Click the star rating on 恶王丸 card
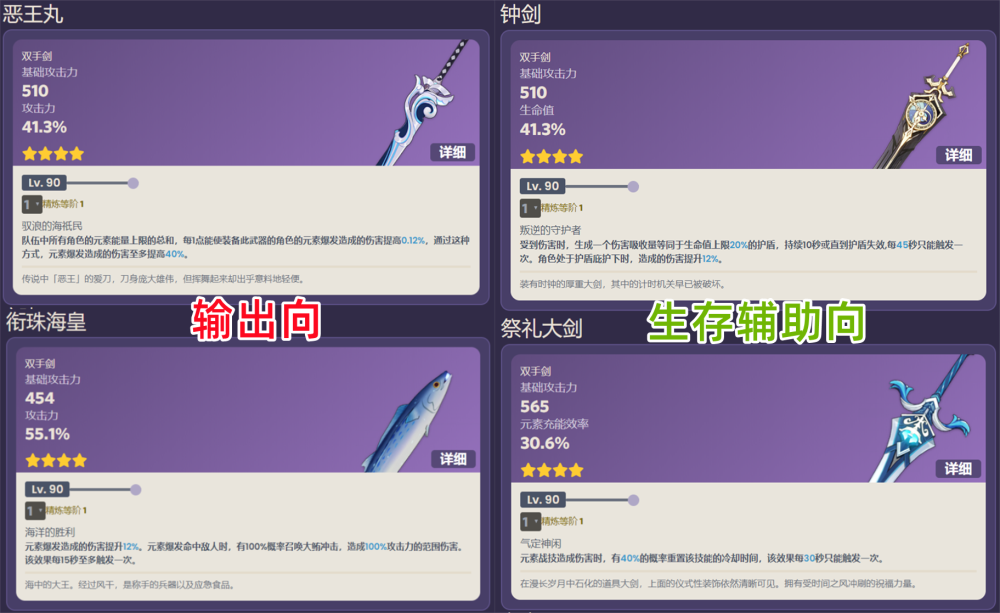This screenshot has height=613, width=1000. (53, 154)
